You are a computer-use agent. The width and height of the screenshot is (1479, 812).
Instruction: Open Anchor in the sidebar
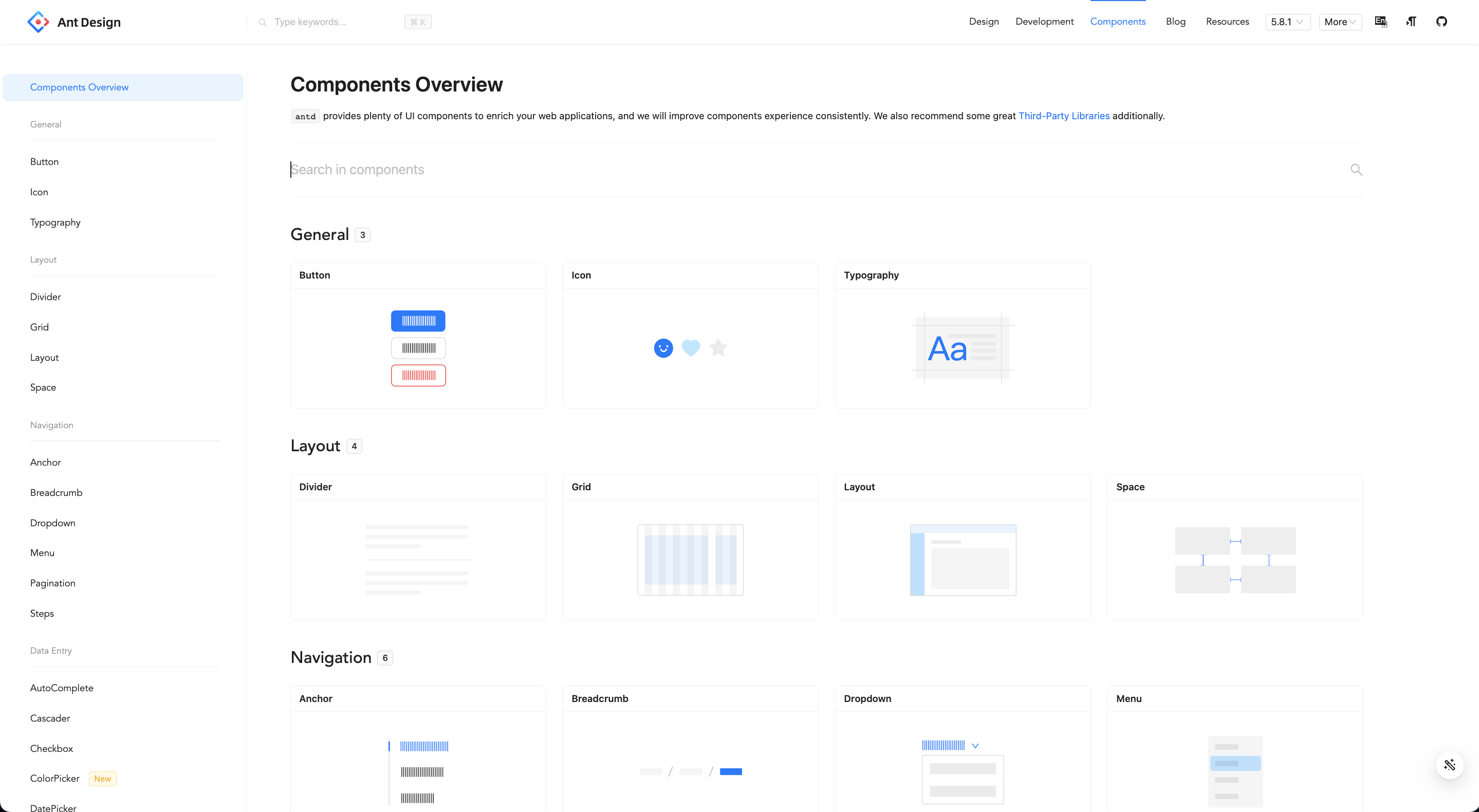coord(45,463)
